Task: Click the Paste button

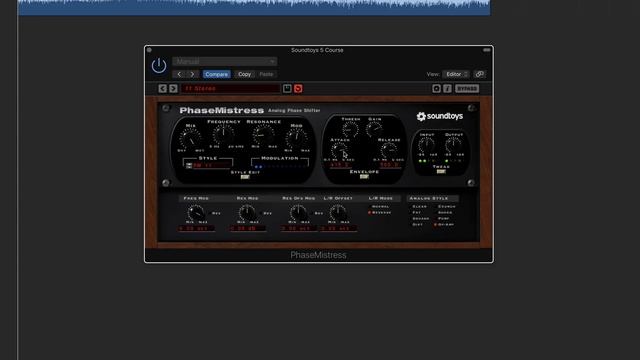Action: pos(266,74)
